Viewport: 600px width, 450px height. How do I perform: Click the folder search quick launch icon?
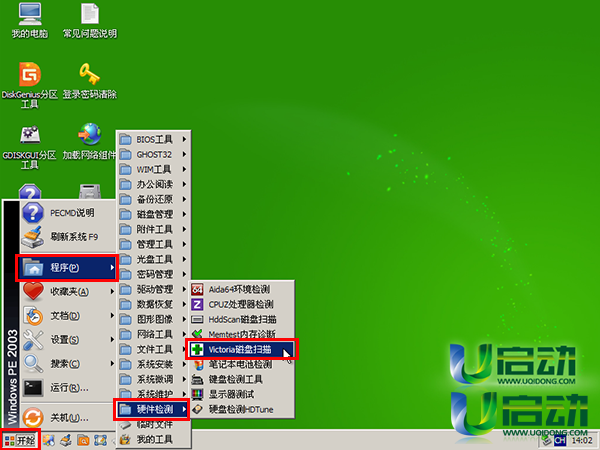coord(83,440)
